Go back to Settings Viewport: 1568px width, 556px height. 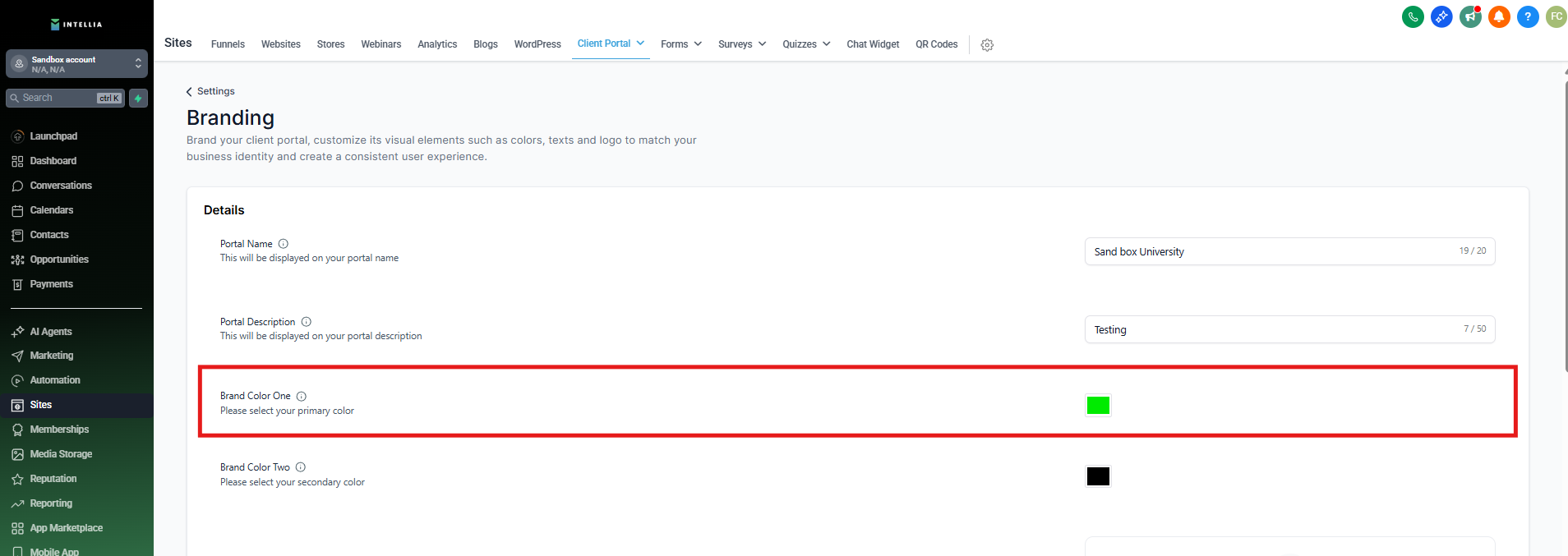coord(210,91)
